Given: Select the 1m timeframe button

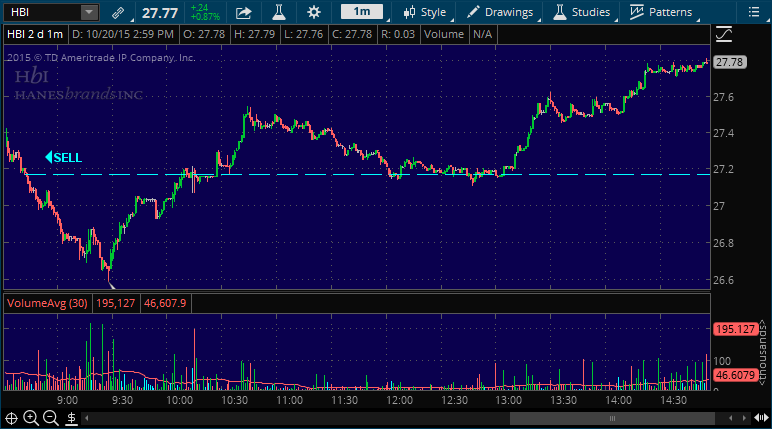Looking at the screenshot, I should [362, 12].
